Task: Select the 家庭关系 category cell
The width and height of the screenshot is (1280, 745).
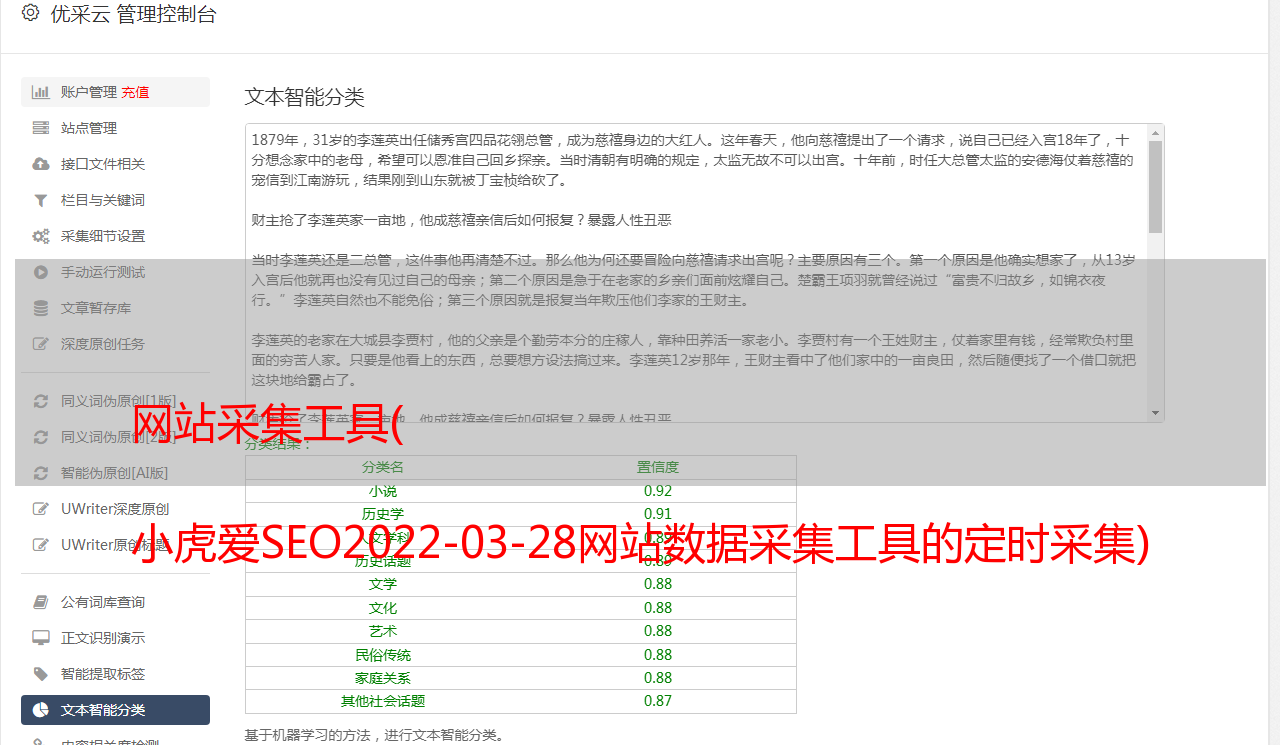Action: click(383, 678)
